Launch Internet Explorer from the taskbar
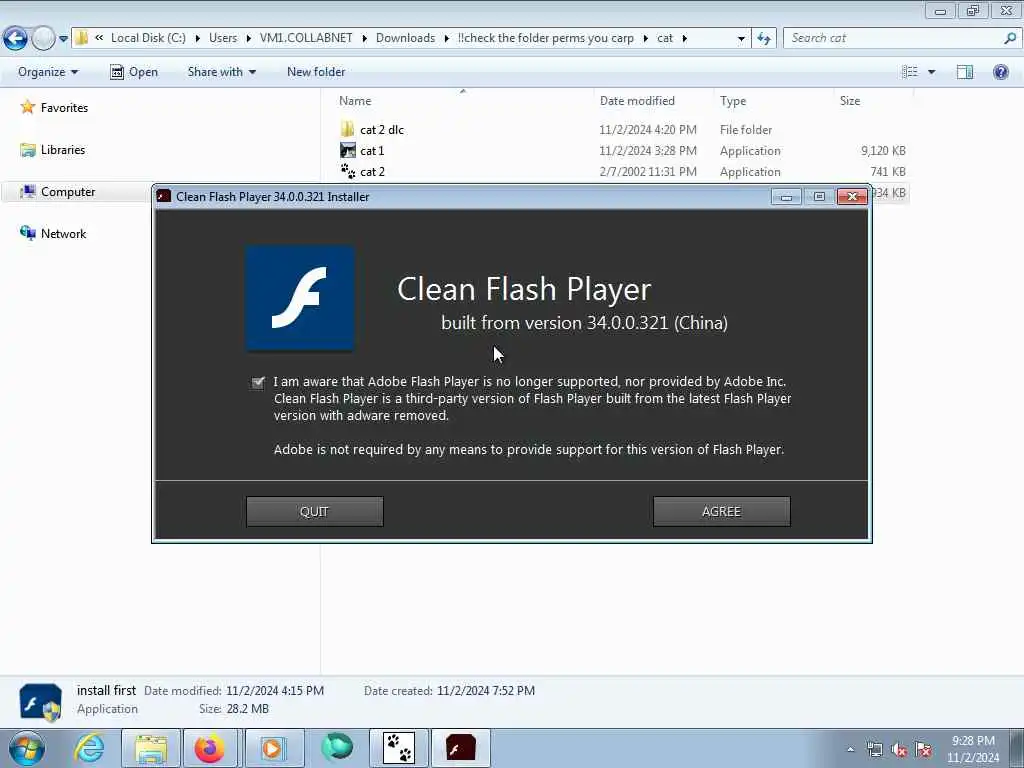 tap(89, 748)
